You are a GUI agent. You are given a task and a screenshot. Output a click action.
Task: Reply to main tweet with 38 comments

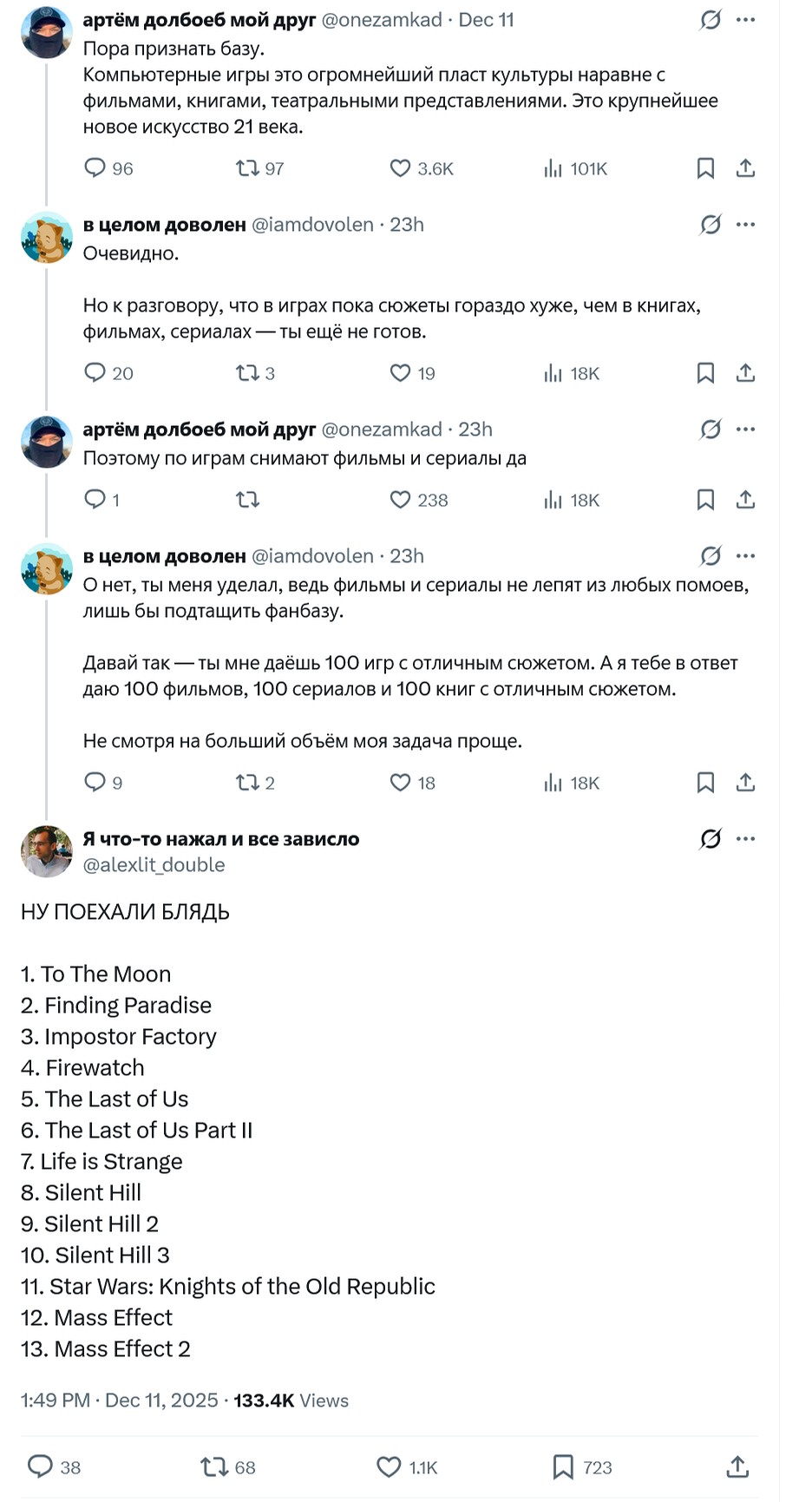coord(41,1467)
